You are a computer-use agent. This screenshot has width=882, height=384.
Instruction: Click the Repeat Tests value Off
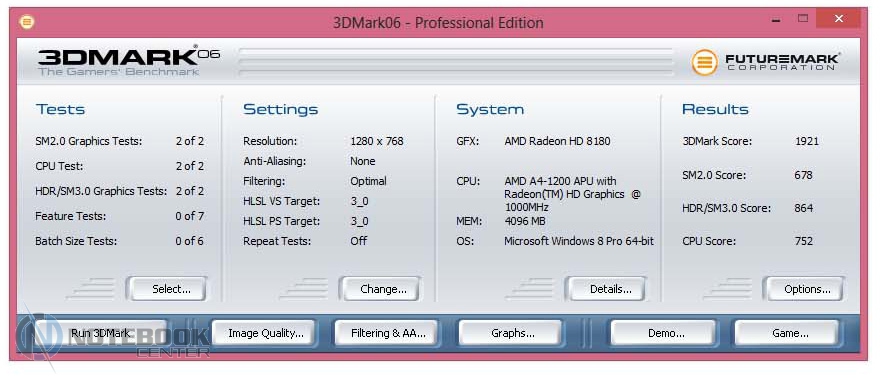[x=358, y=241]
